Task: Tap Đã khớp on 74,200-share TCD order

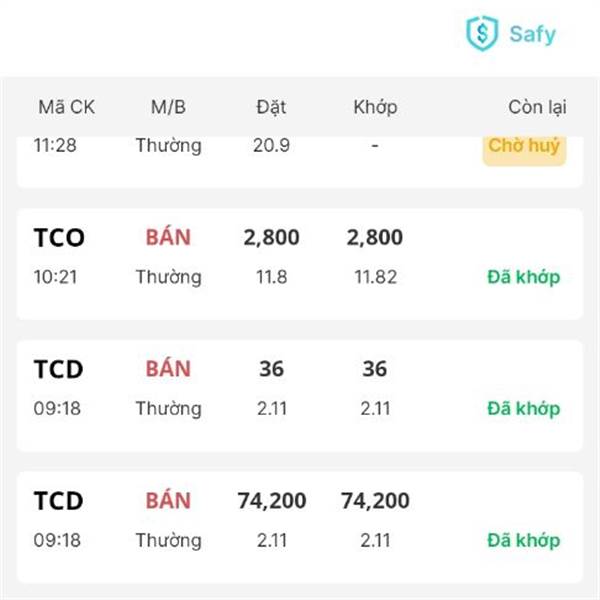Action: 523,540
